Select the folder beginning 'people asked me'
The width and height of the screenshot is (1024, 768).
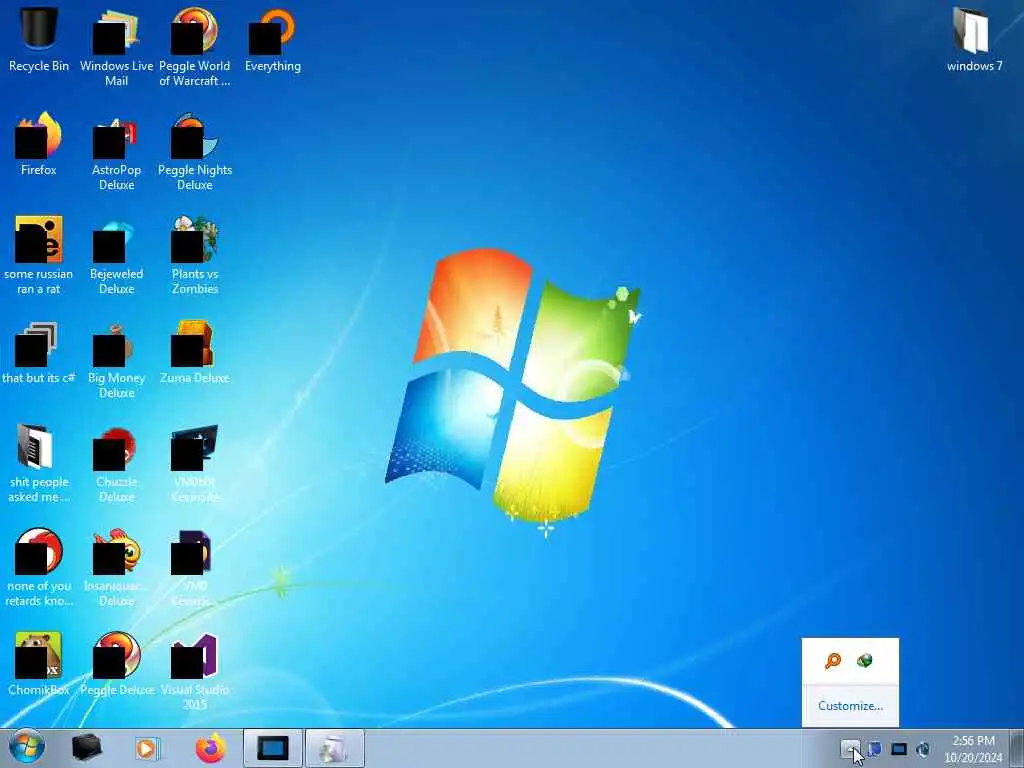point(39,462)
